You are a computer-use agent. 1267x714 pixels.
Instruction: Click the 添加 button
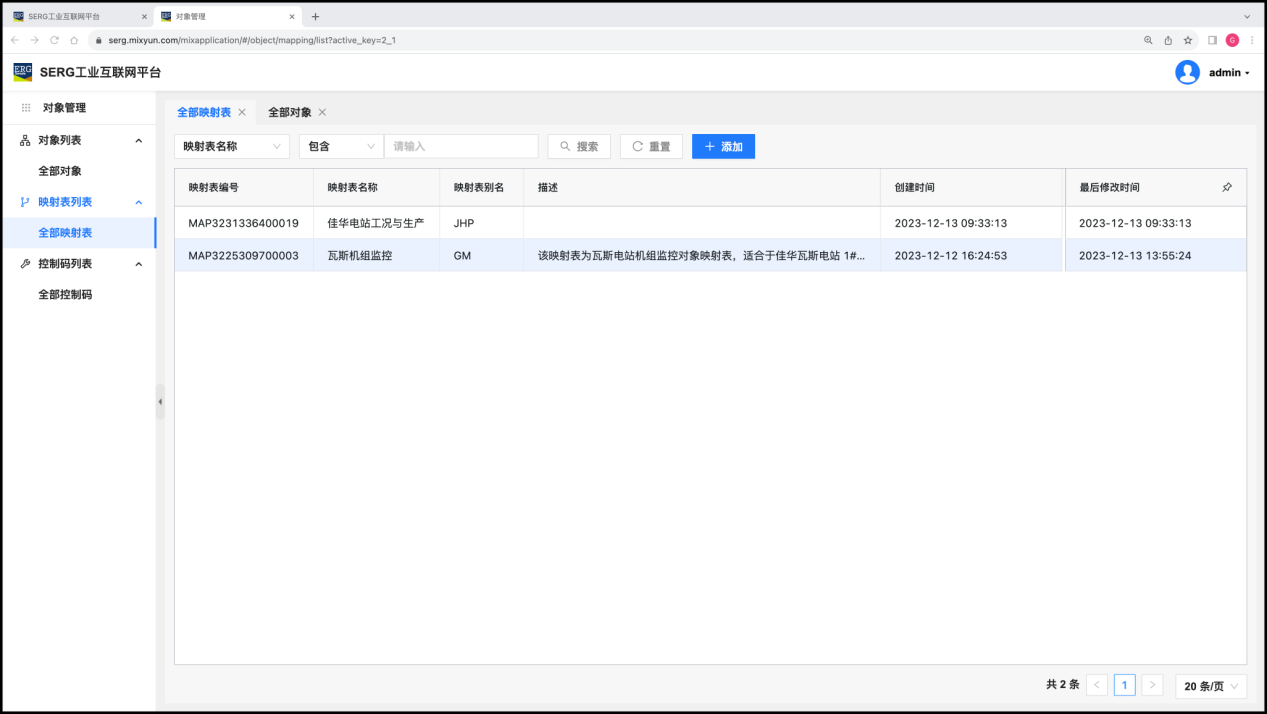click(723, 146)
